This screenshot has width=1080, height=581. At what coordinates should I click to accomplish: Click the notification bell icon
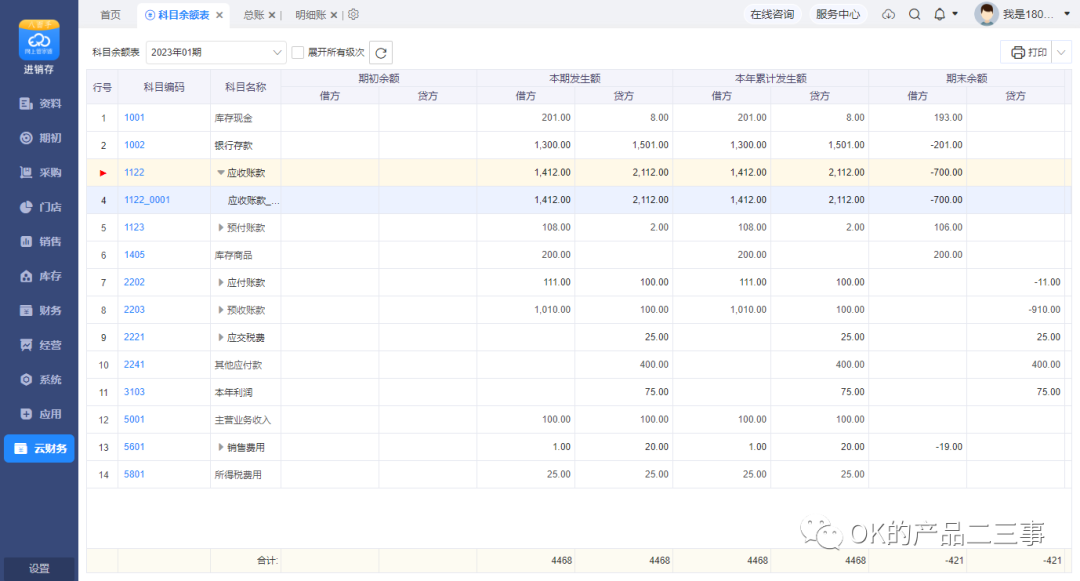click(939, 14)
